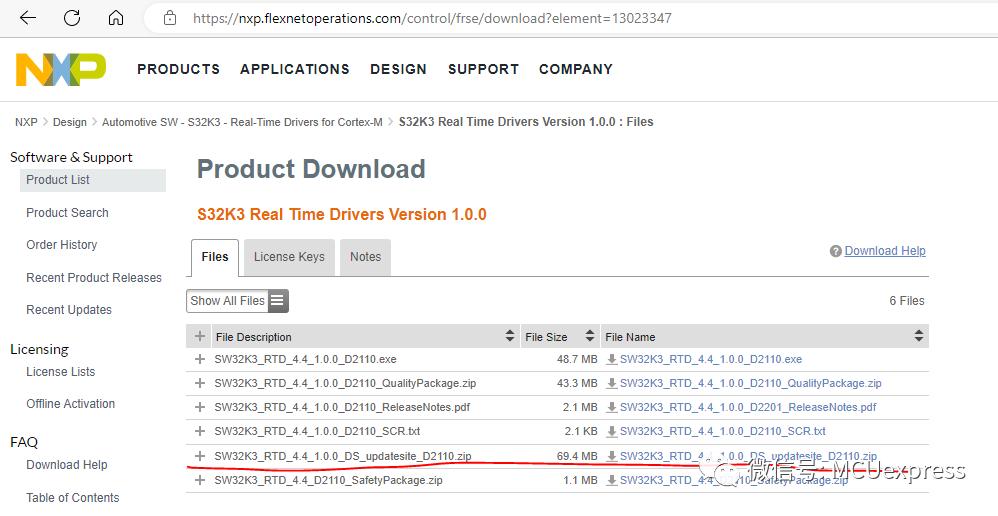Switch to the Notes tab
998x516 pixels.
[365, 258]
